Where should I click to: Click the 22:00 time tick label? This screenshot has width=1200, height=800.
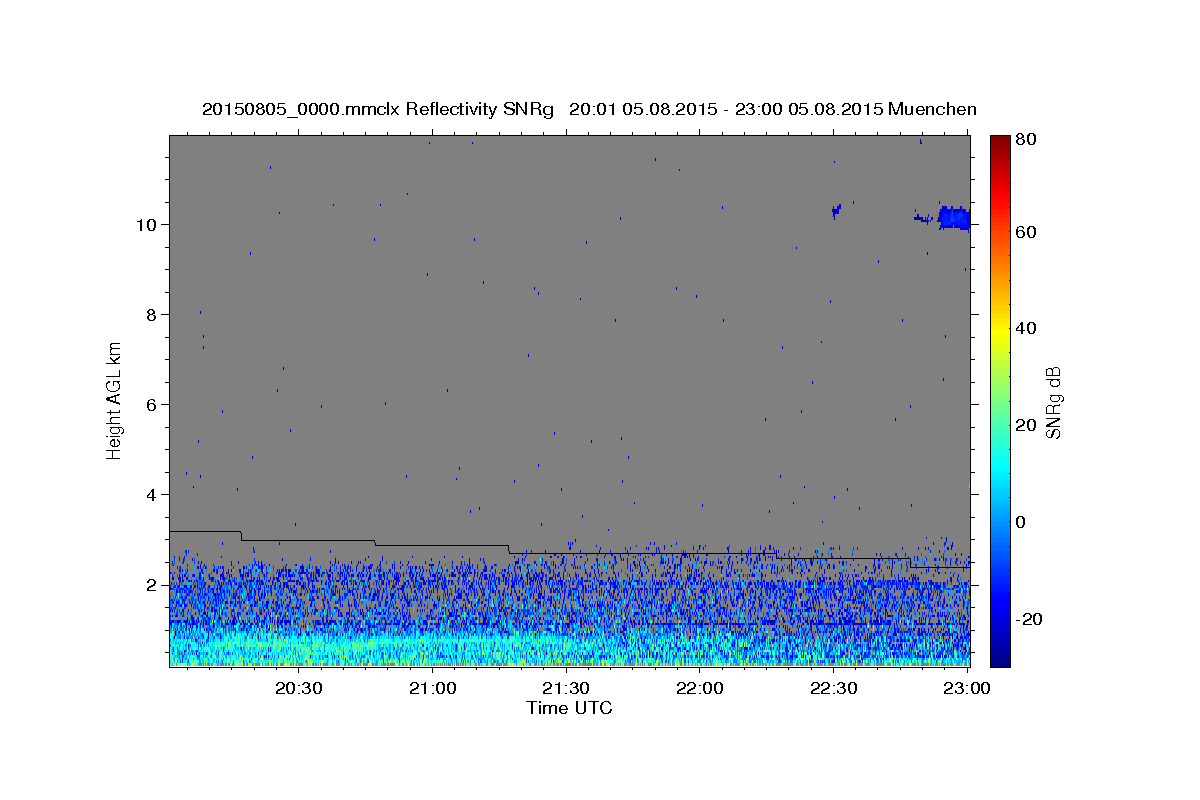tap(699, 688)
